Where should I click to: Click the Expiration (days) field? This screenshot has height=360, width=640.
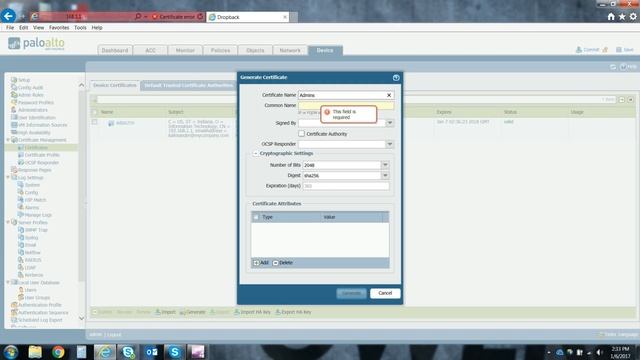pyautogui.click(x=346, y=186)
